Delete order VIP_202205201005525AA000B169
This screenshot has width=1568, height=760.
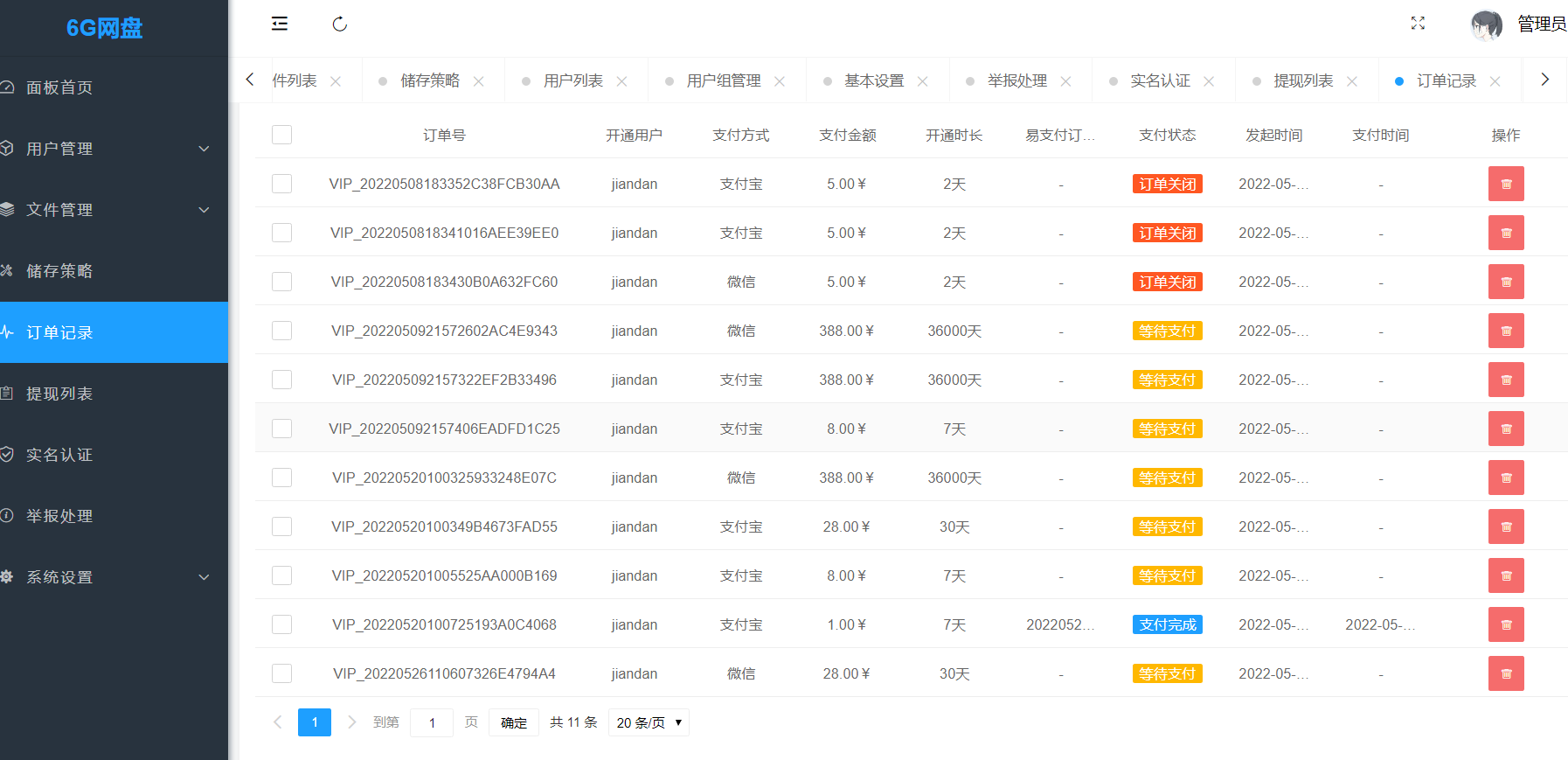[x=1506, y=575]
